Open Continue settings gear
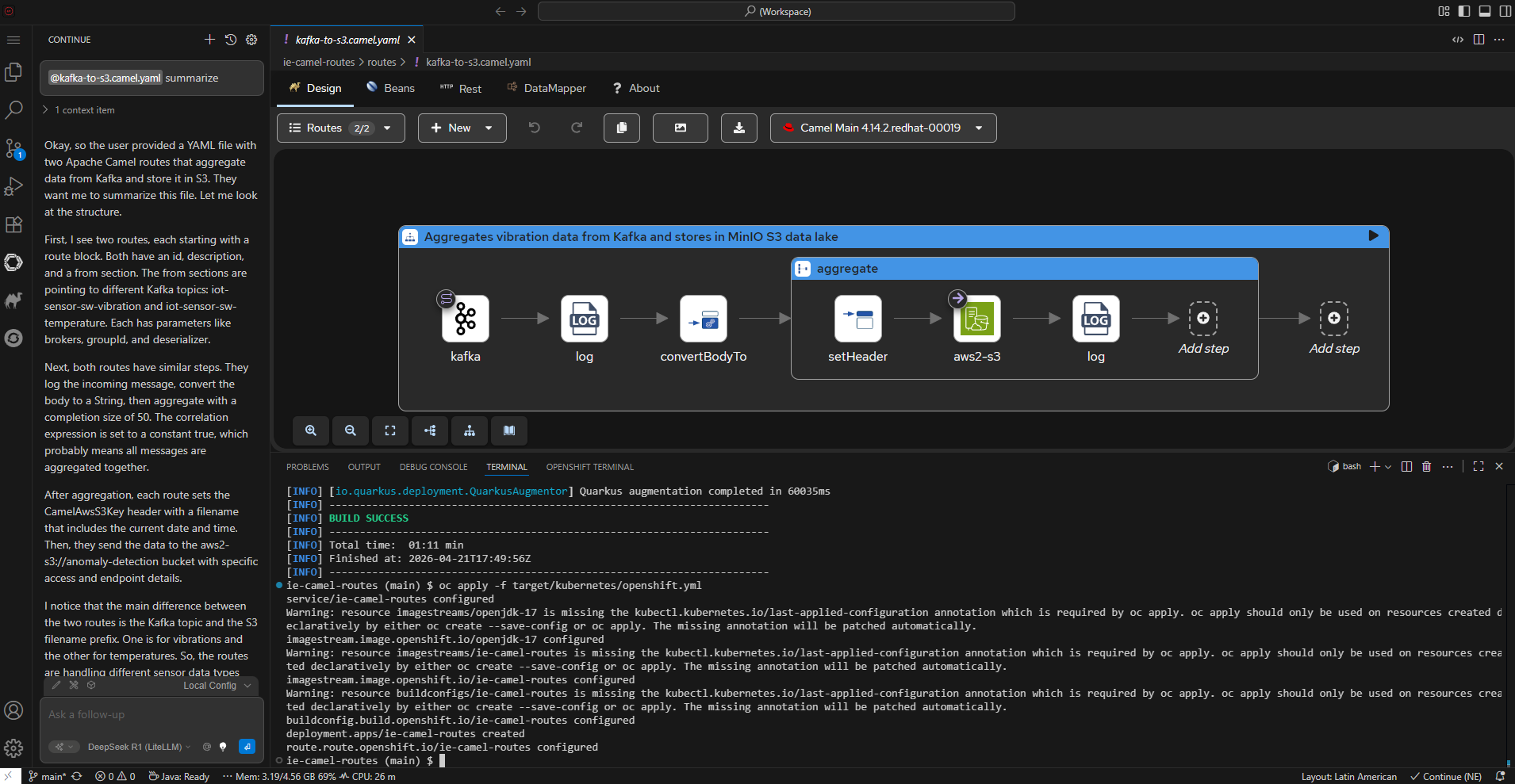Image resolution: width=1515 pixels, height=784 pixels. point(251,40)
